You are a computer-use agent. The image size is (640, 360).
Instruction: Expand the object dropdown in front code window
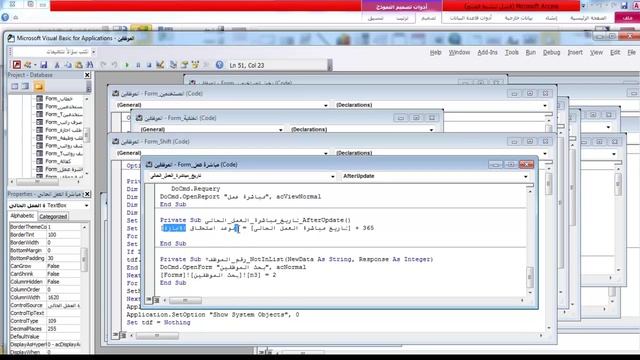332,176
